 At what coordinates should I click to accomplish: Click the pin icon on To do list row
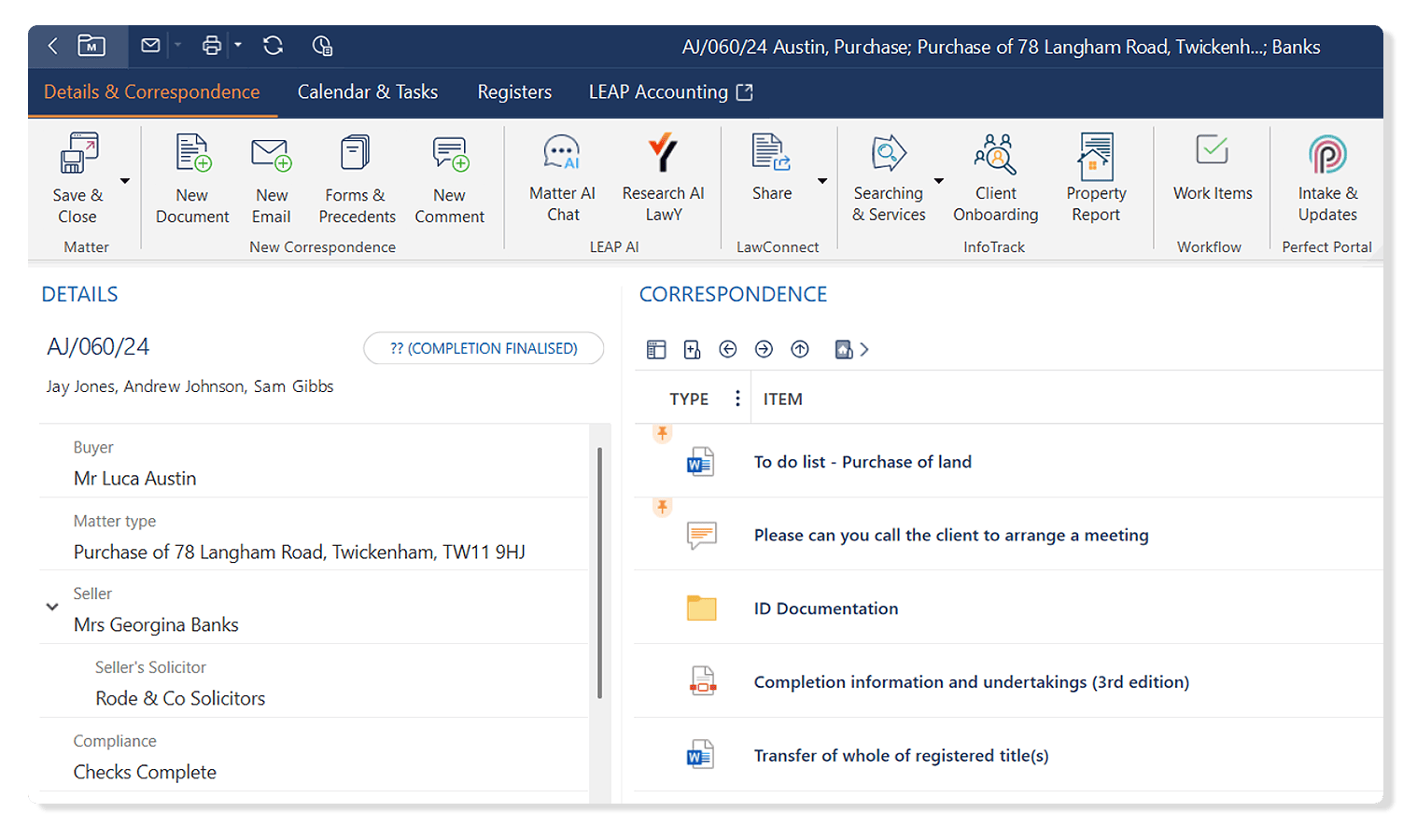[662, 433]
